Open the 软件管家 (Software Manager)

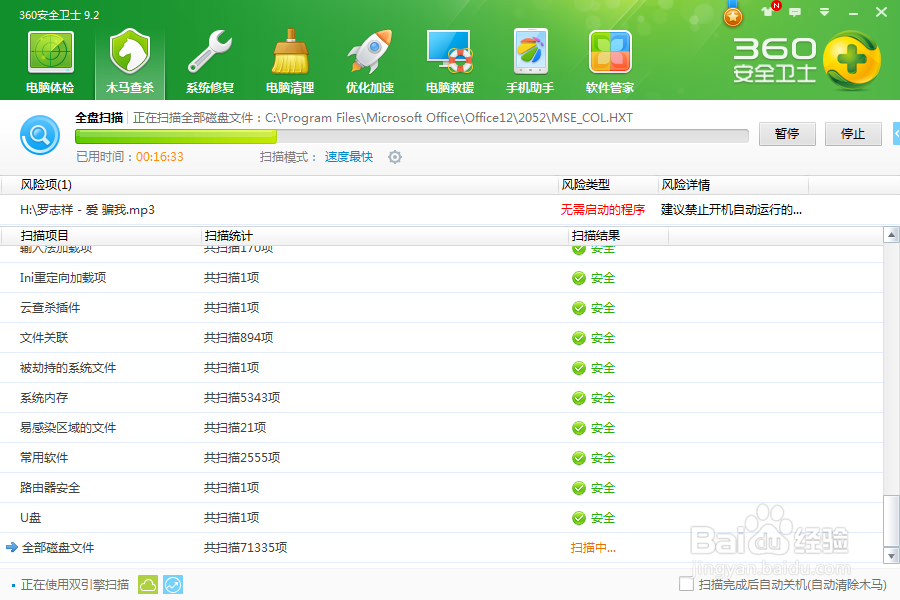tap(609, 58)
